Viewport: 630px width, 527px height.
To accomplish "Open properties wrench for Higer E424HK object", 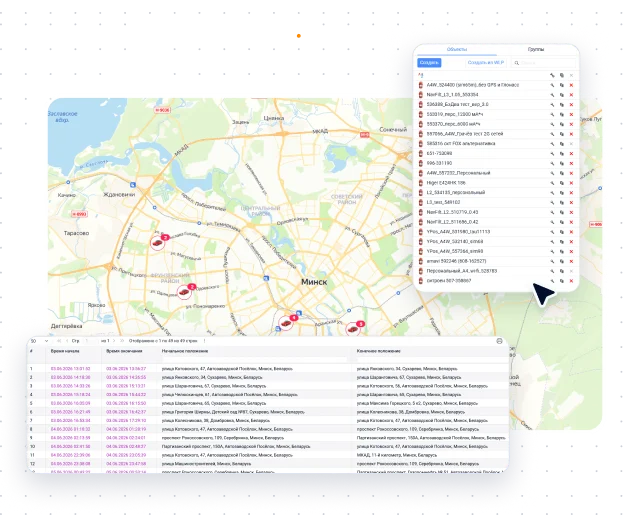I will tap(552, 183).
